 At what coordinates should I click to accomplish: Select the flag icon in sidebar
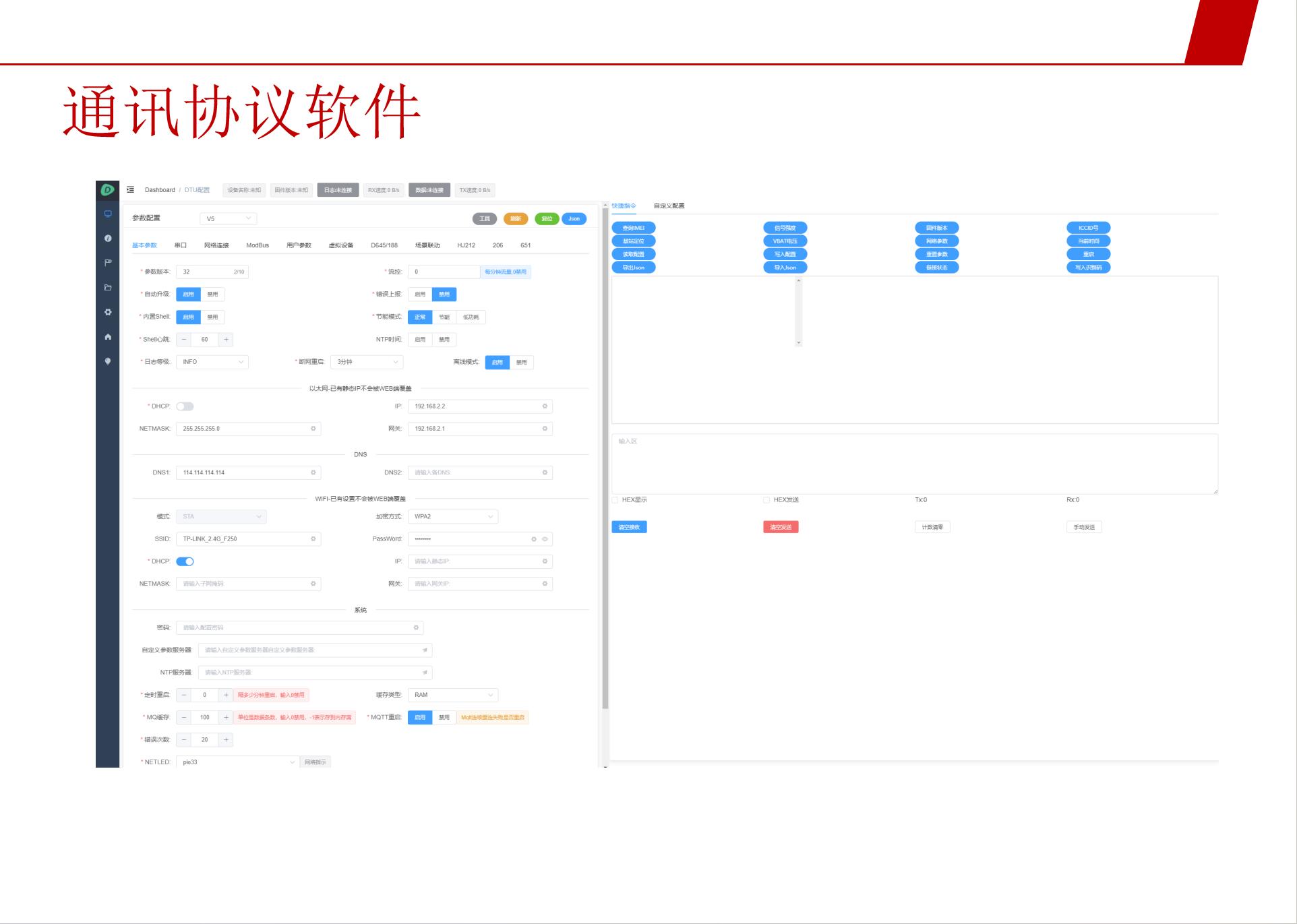point(108,263)
